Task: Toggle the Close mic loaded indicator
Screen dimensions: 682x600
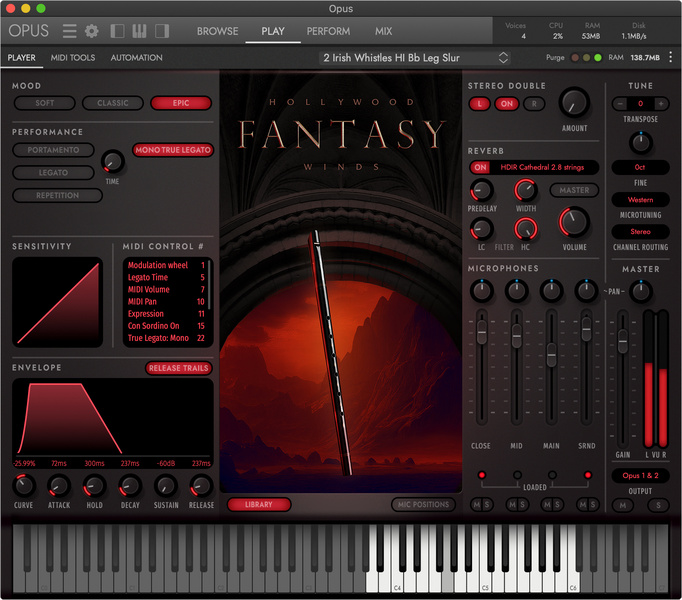Action: point(481,475)
